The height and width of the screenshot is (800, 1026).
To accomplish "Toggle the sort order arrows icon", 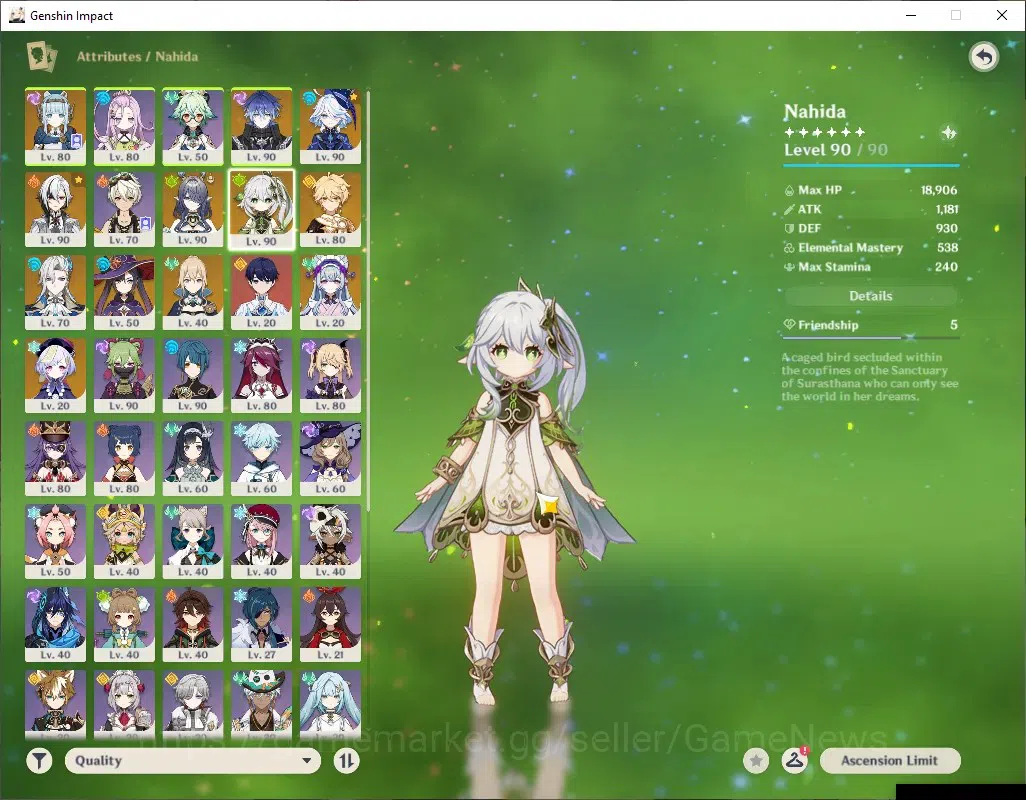I will [346, 761].
